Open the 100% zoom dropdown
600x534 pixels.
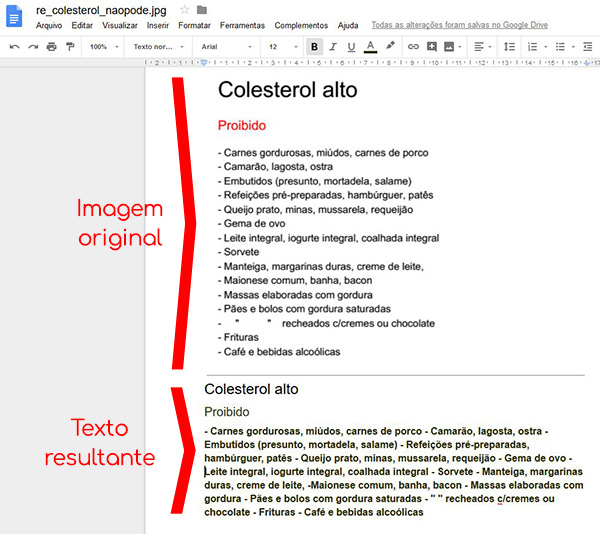tap(104, 47)
